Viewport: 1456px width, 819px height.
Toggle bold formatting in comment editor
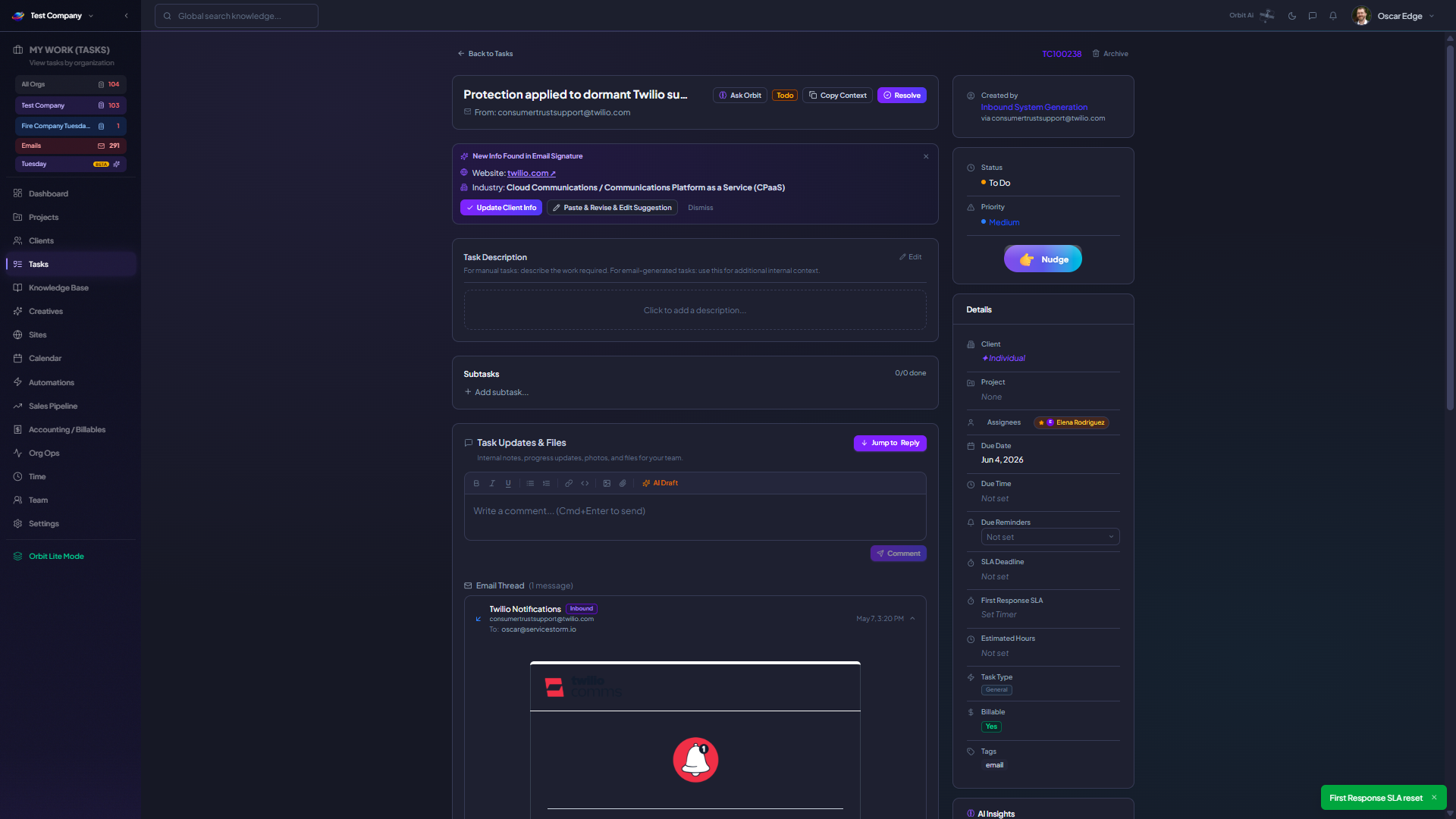click(476, 483)
